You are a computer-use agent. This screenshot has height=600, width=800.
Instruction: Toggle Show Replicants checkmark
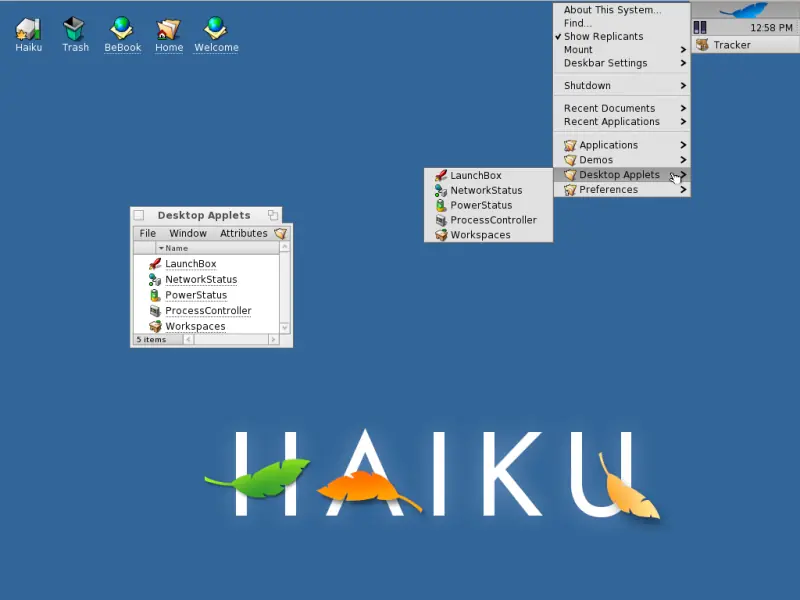(x=558, y=37)
